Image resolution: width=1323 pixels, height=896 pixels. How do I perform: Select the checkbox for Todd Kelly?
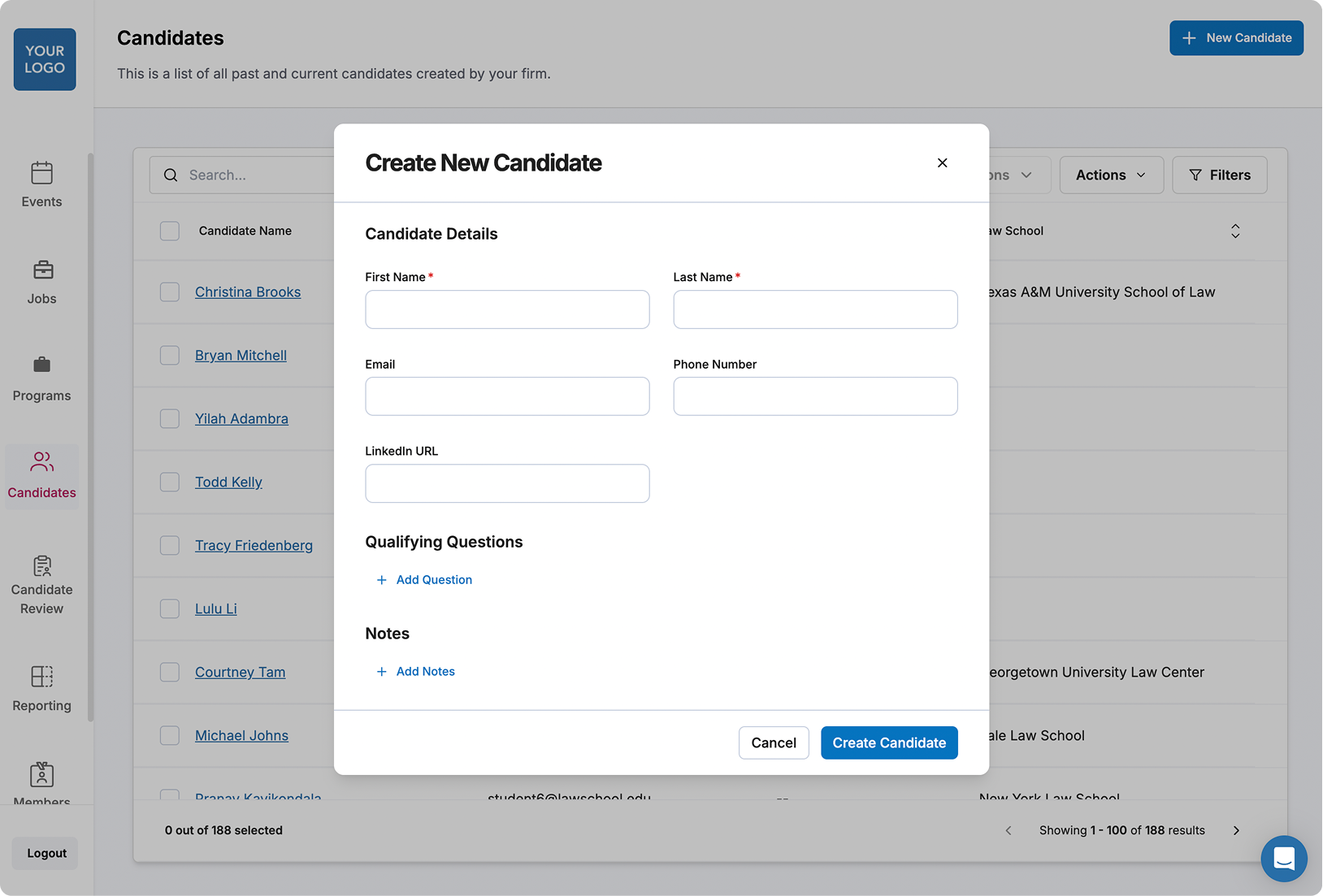(170, 482)
